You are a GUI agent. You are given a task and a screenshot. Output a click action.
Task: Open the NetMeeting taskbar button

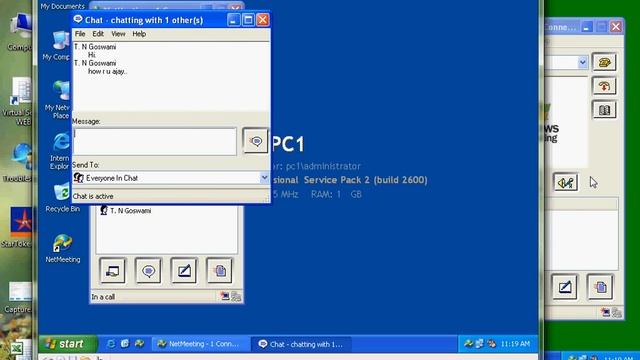point(200,344)
